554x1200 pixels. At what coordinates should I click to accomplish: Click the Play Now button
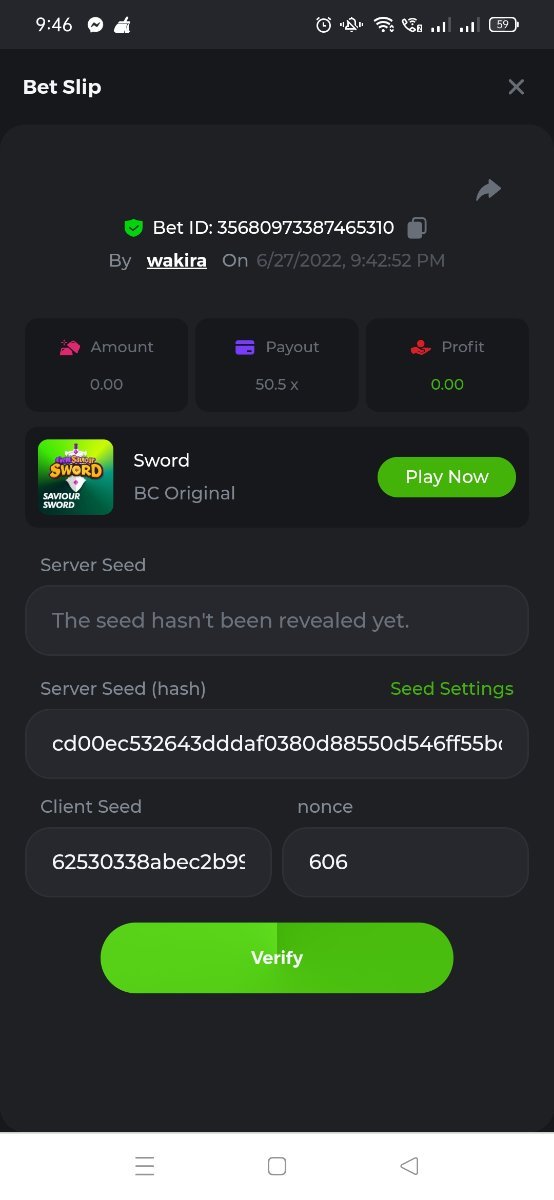pyautogui.click(x=447, y=477)
